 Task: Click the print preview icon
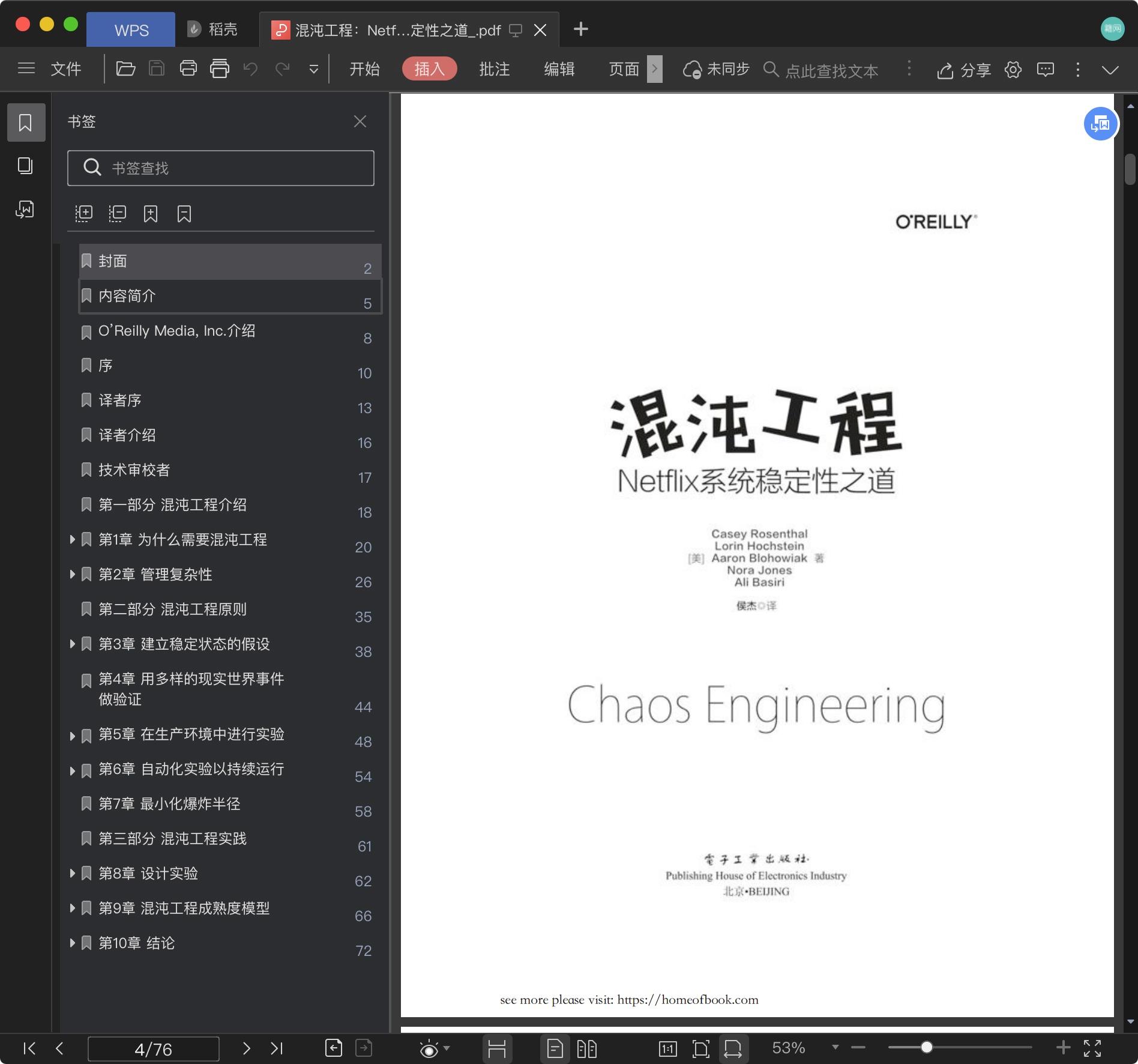pyautogui.click(x=220, y=68)
